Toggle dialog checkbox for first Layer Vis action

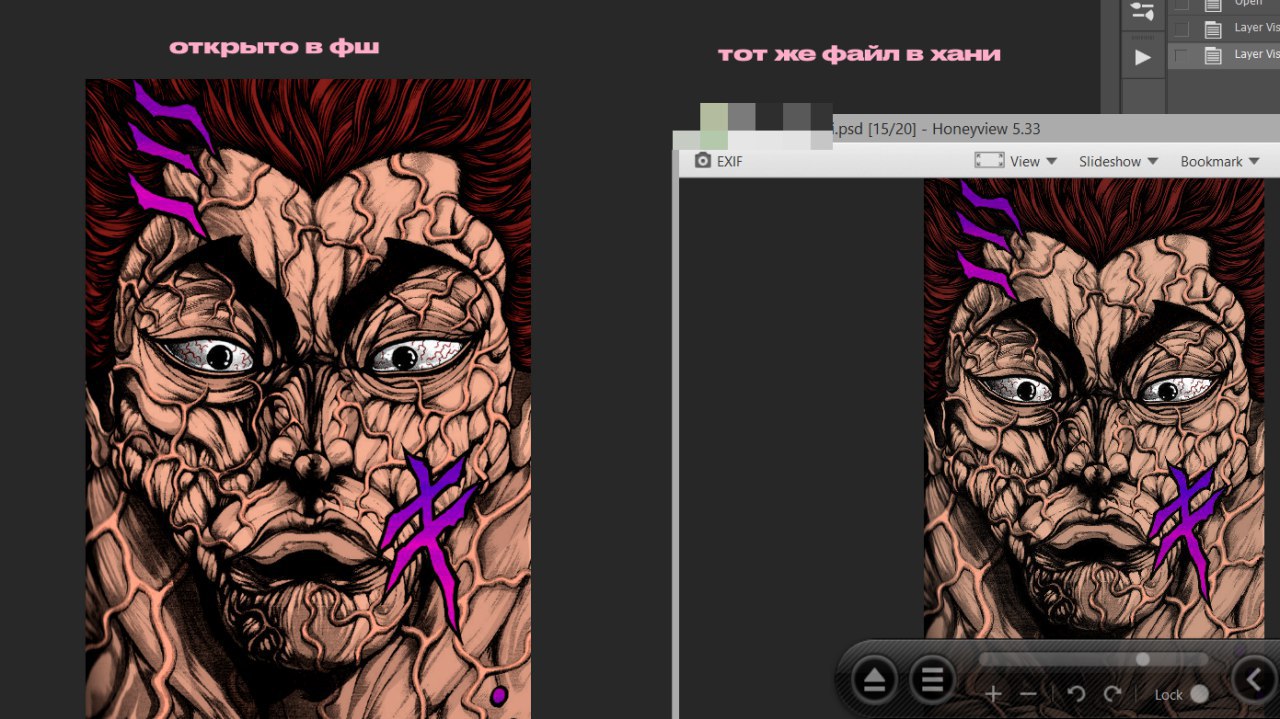pos(1181,29)
